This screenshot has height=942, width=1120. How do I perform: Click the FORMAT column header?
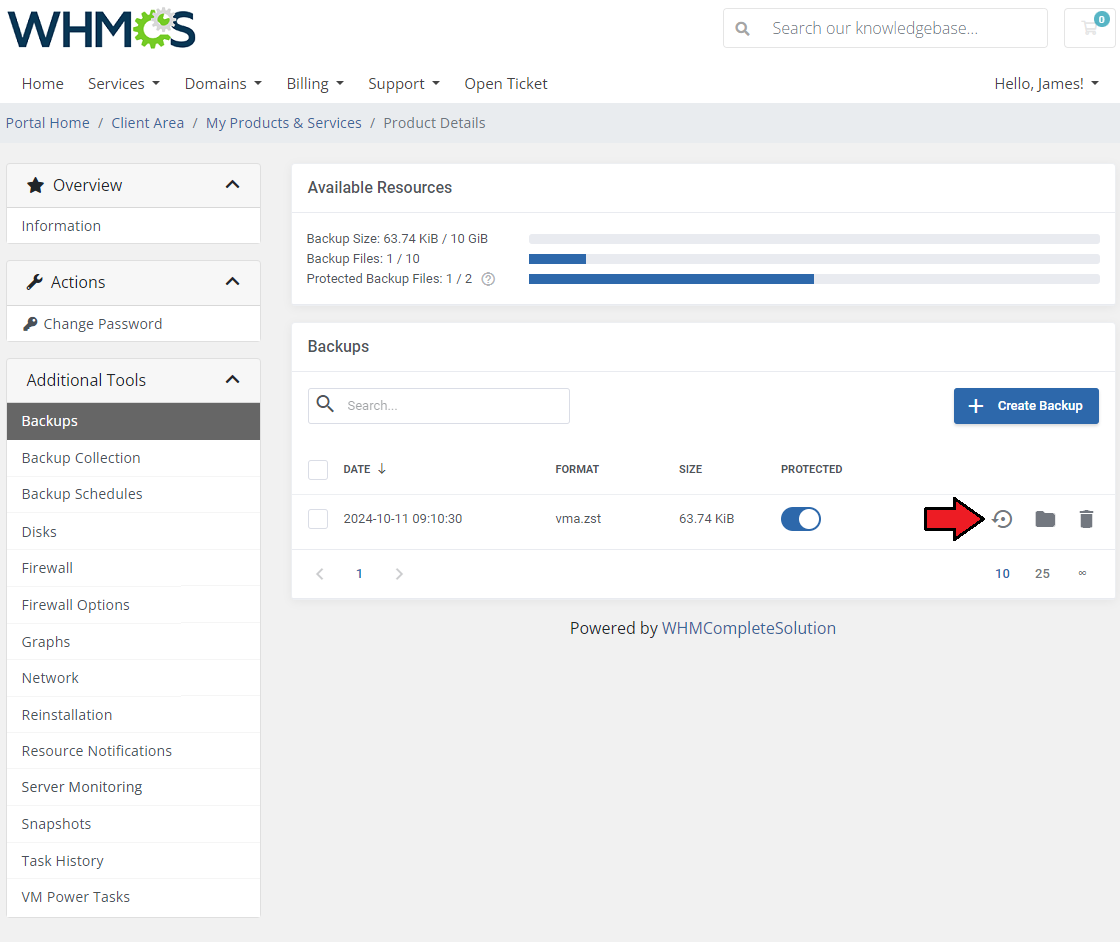pos(577,469)
